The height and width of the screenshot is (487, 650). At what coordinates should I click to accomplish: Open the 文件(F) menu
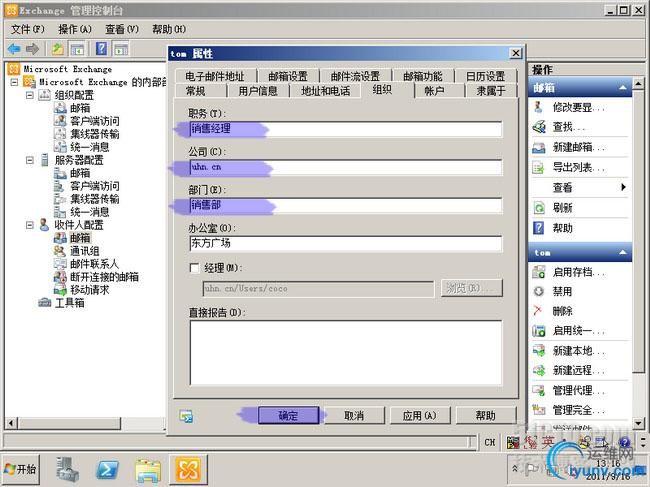point(27,29)
